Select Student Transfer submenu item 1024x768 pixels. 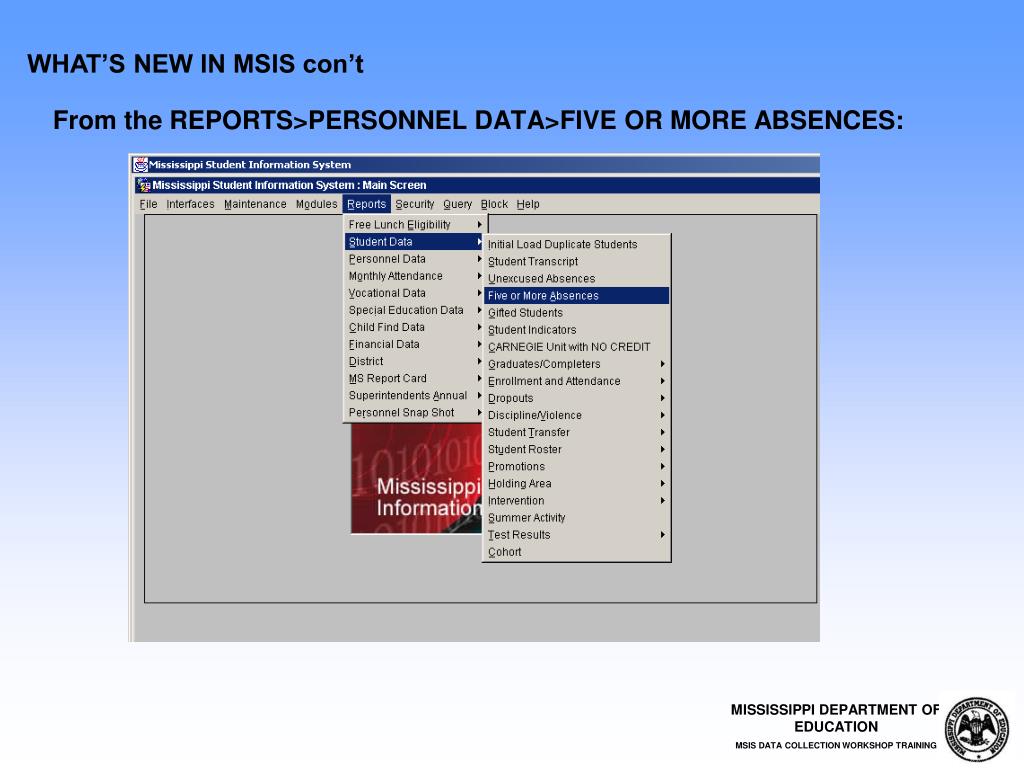[577, 432]
